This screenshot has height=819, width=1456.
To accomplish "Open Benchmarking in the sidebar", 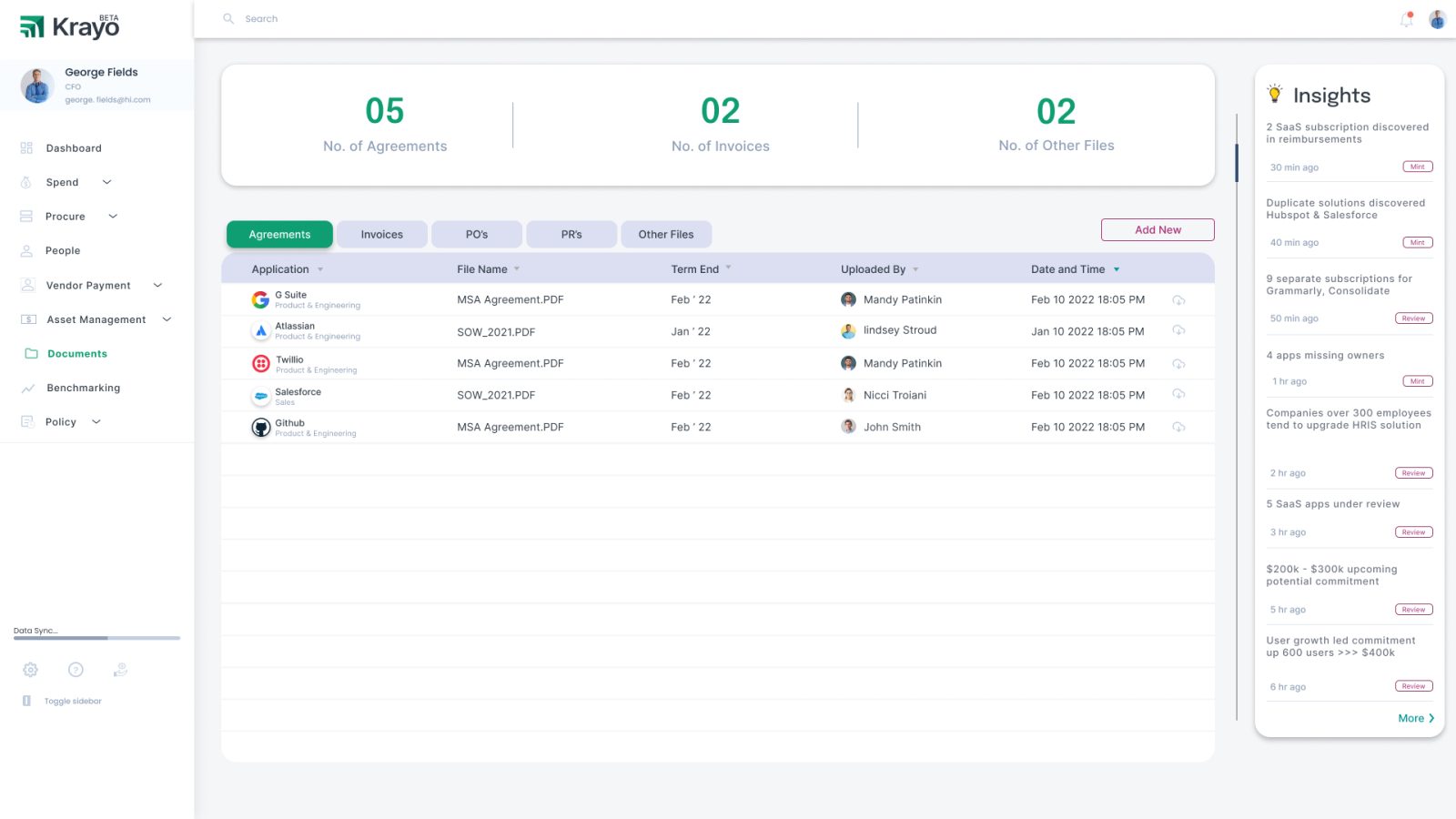I will [x=83, y=388].
